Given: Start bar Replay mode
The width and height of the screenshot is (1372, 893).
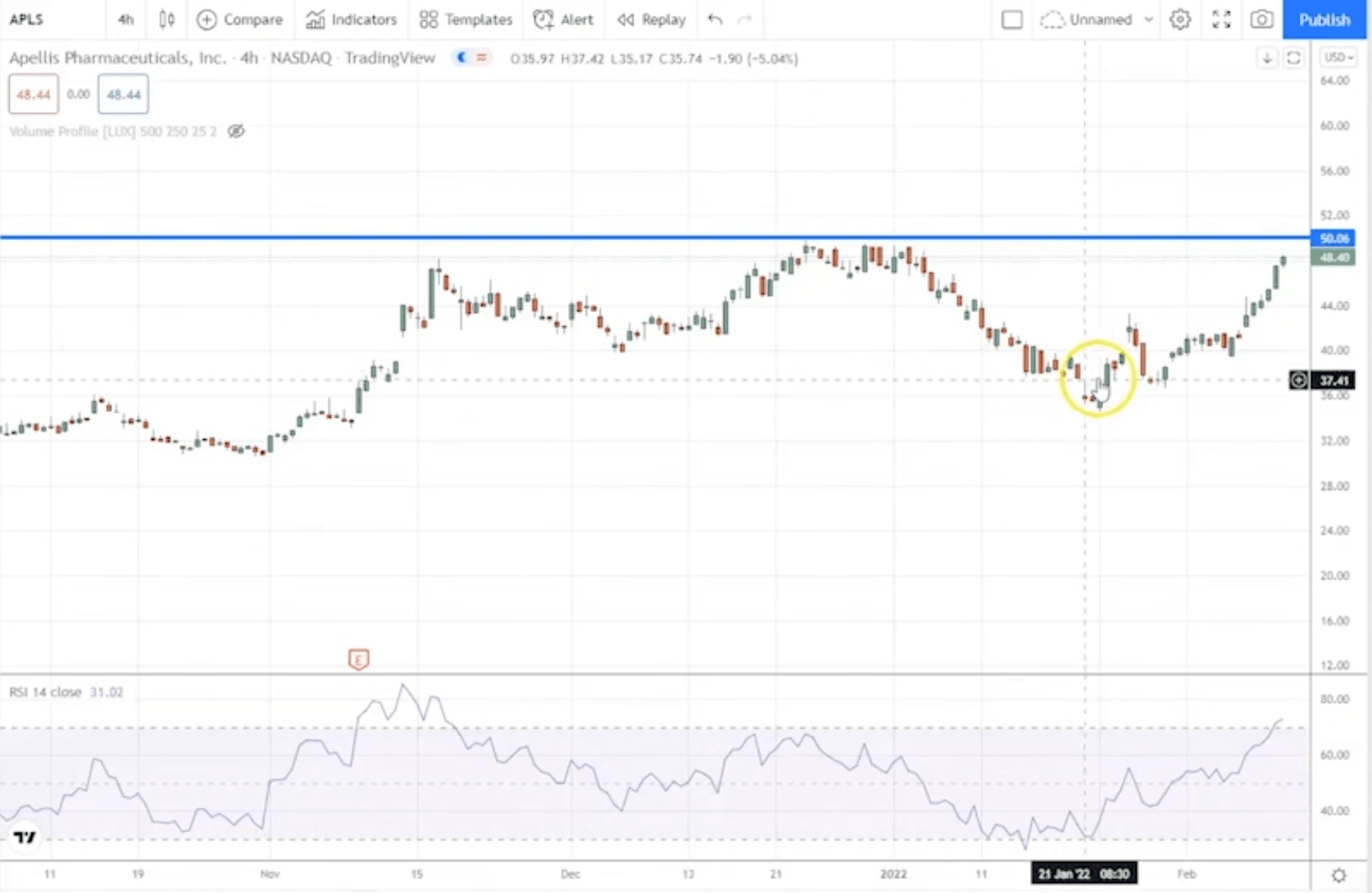Looking at the screenshot, I should 652,20.
